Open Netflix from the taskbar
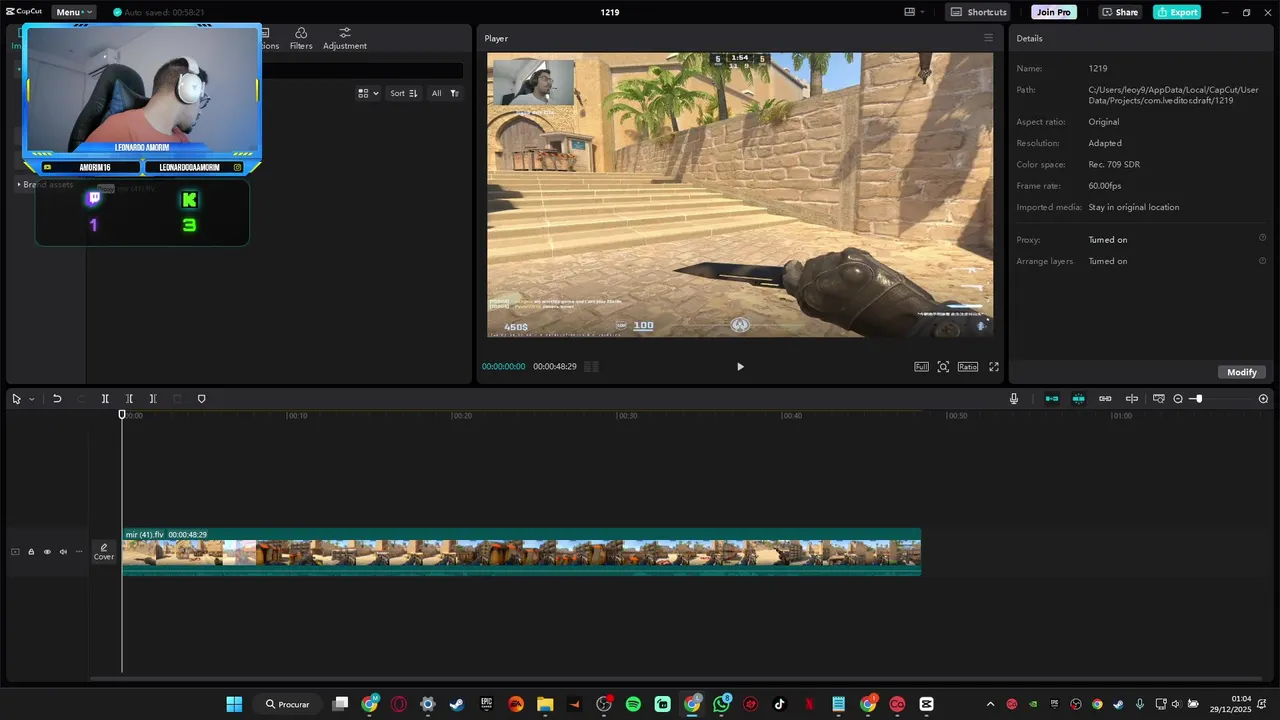Screen dimensions: 1280x720 809,704
